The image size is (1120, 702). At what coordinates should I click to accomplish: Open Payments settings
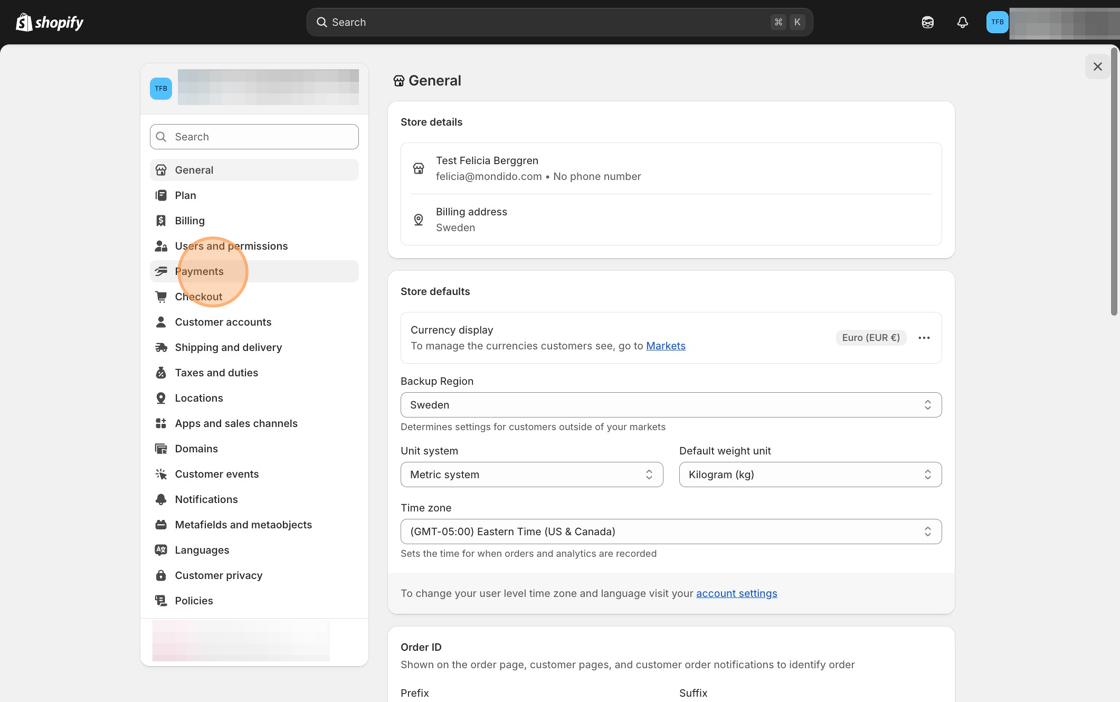coord(254,271)
